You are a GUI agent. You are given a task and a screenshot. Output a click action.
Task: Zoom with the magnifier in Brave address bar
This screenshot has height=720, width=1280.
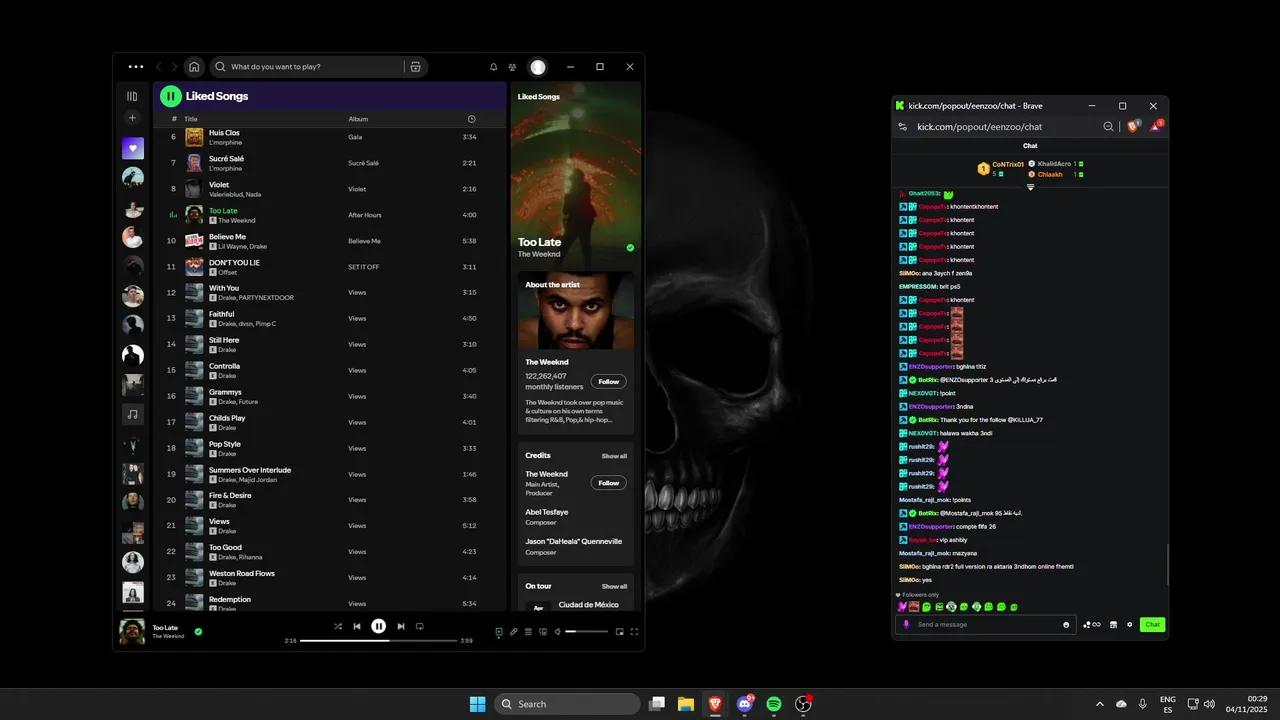pyautogui.click(x=1108, y=127)
